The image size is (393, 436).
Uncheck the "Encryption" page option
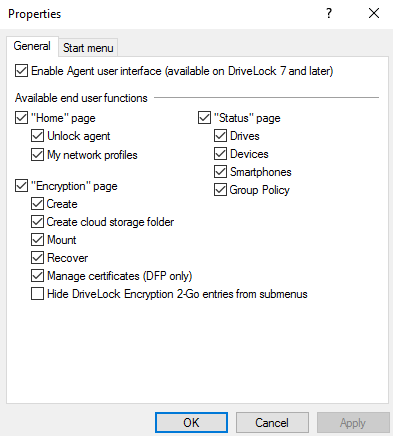pyautogui.click(x=21, y=186)
